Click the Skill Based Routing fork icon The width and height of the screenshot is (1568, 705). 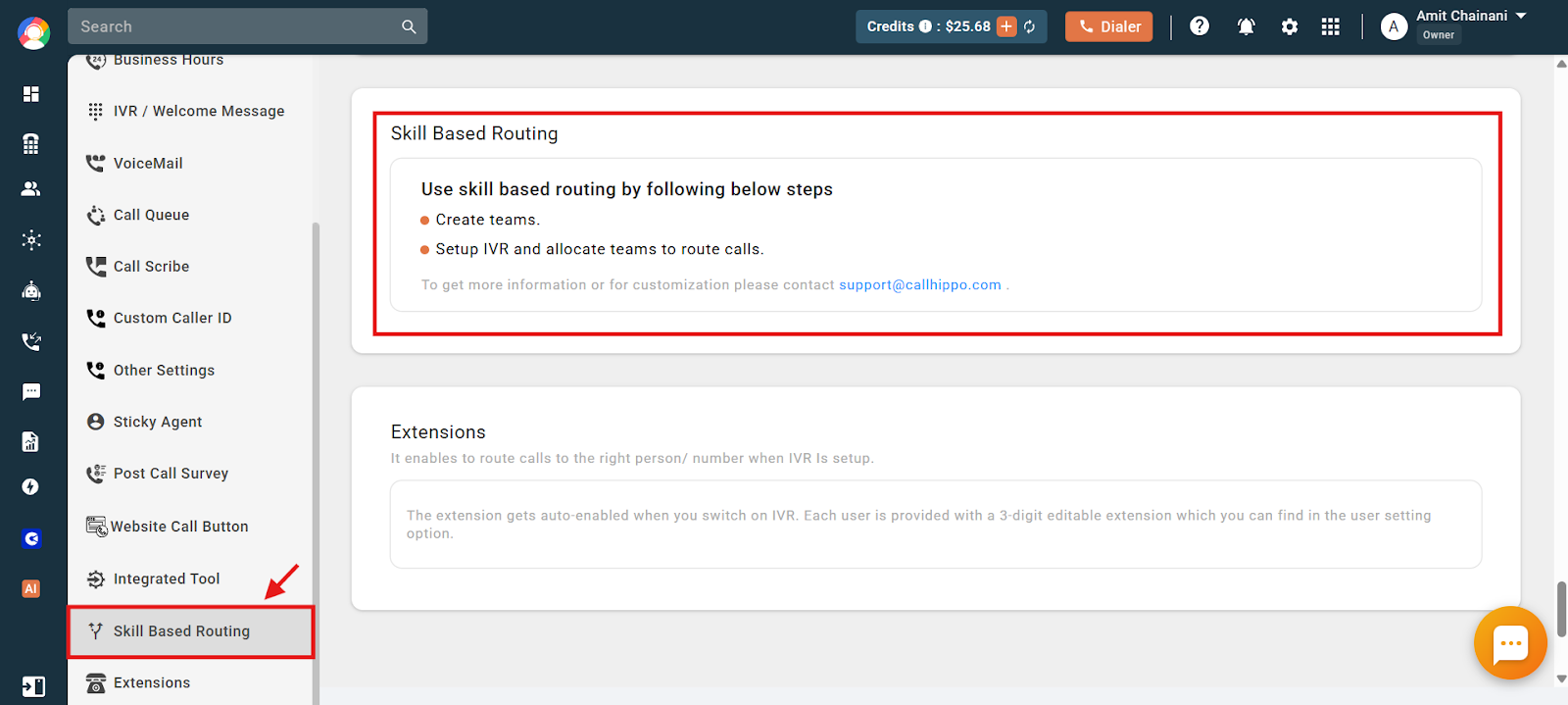(x=95, y=630)
